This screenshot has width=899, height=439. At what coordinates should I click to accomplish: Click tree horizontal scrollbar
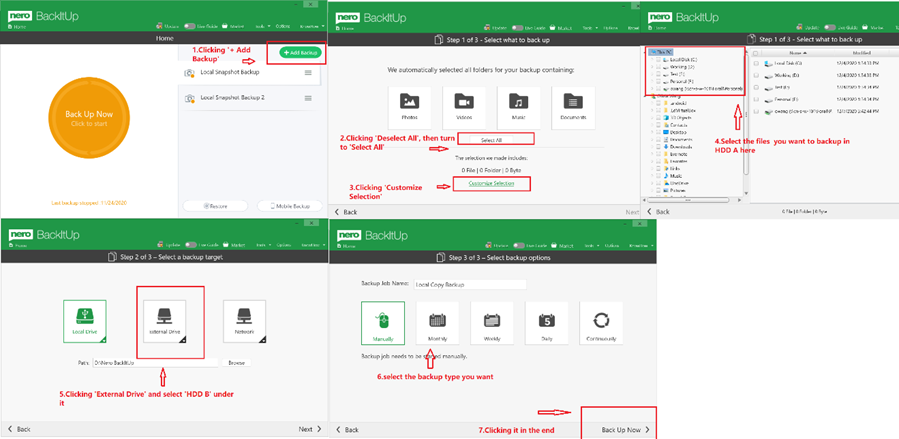tap(688, 201)
